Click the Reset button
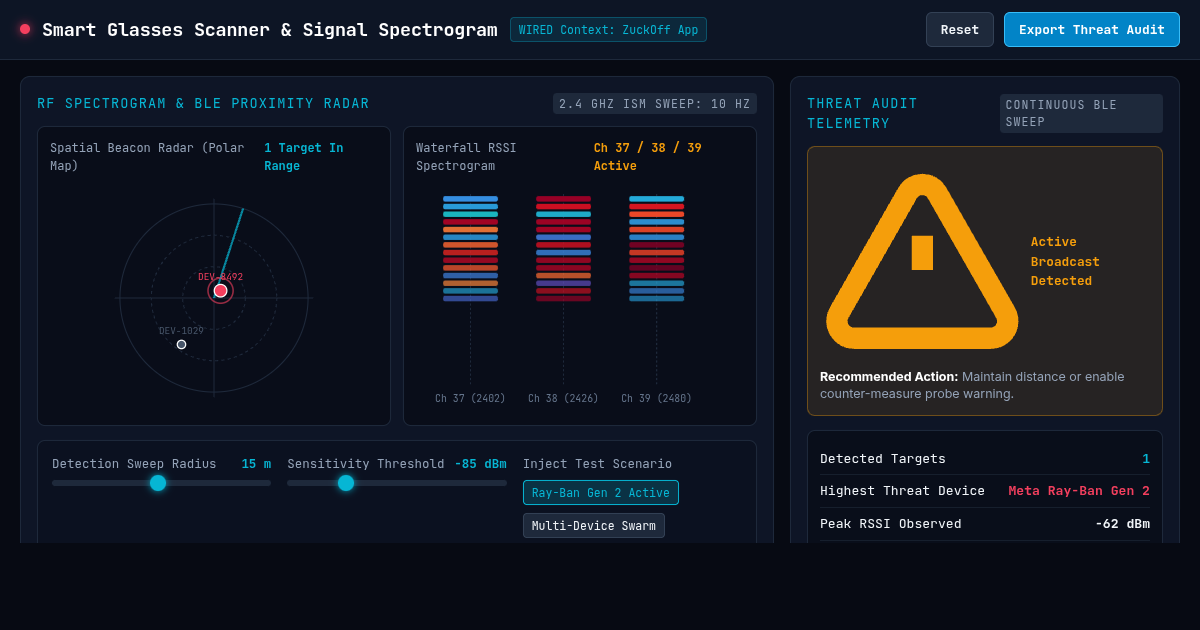Screen dimensions: 1200x630 [960, 30]
